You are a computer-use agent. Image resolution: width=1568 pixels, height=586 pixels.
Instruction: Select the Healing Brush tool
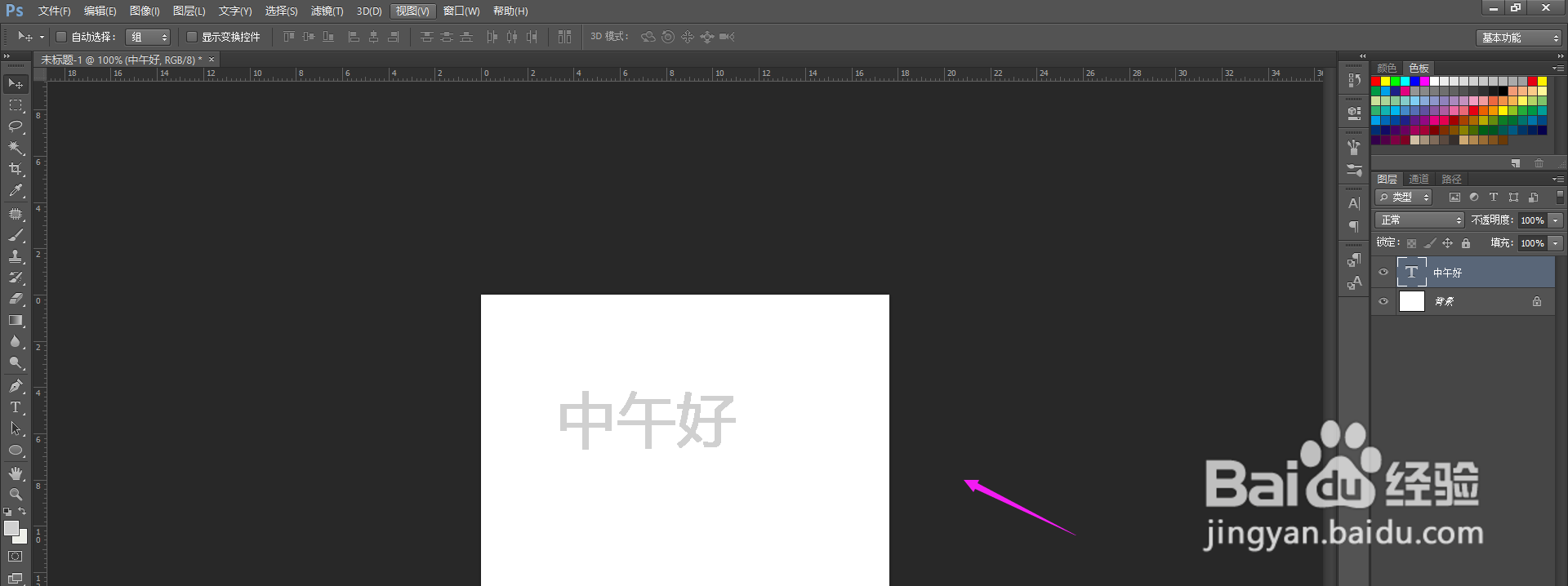pyautogui.click(x=16, y=214)
